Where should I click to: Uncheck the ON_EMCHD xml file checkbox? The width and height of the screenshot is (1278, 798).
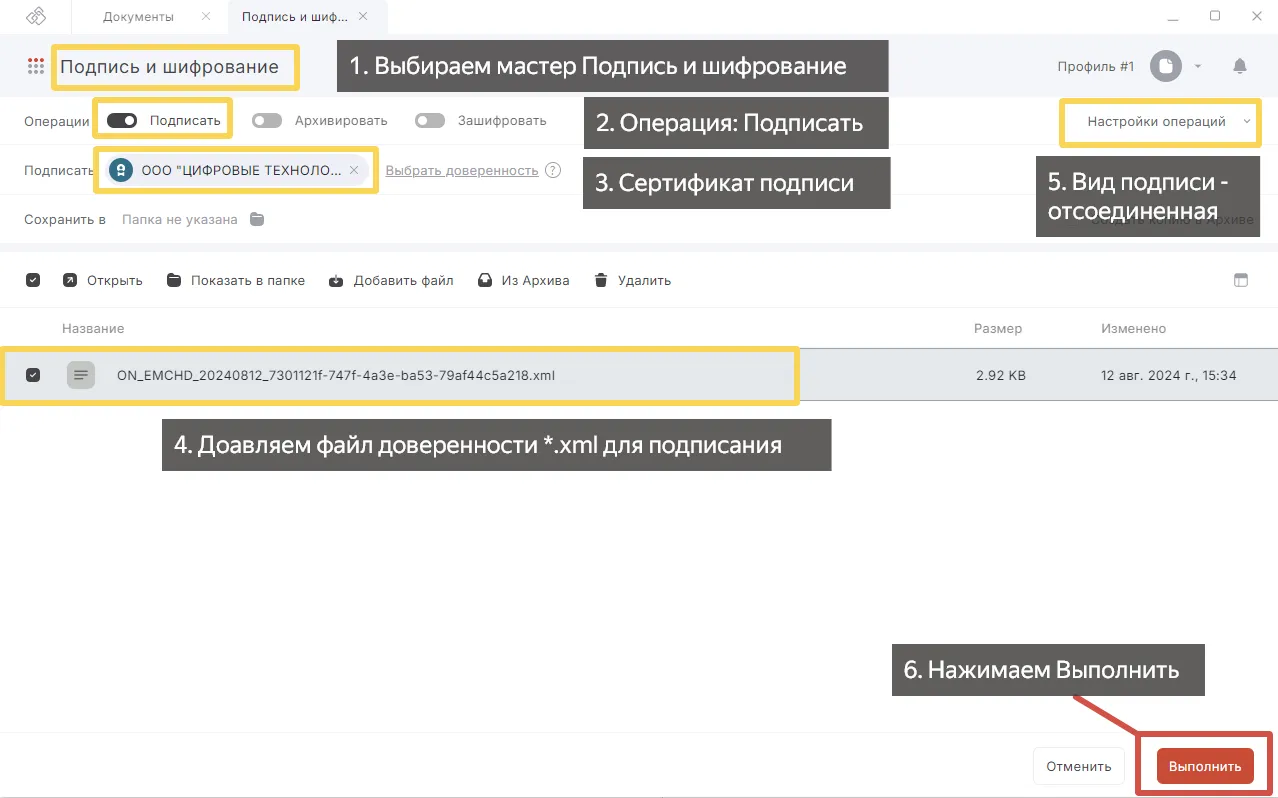coord(33,375)
